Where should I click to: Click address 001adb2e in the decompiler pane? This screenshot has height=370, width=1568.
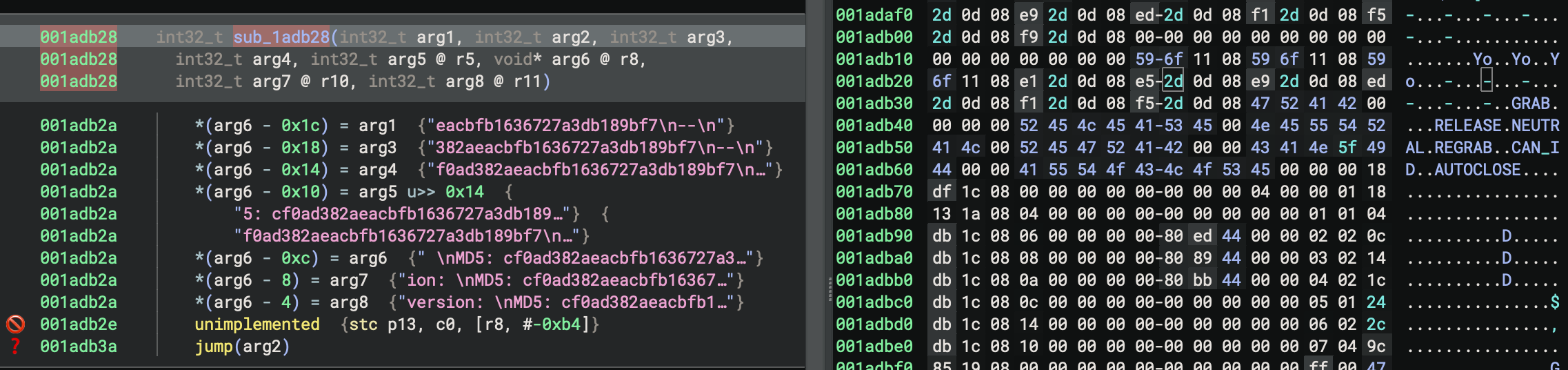79,324
